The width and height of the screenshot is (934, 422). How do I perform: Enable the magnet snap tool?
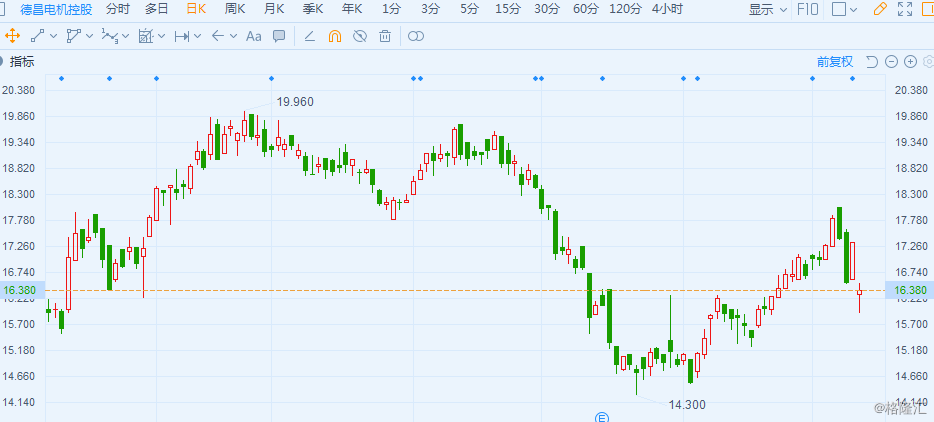coord(335,36)
